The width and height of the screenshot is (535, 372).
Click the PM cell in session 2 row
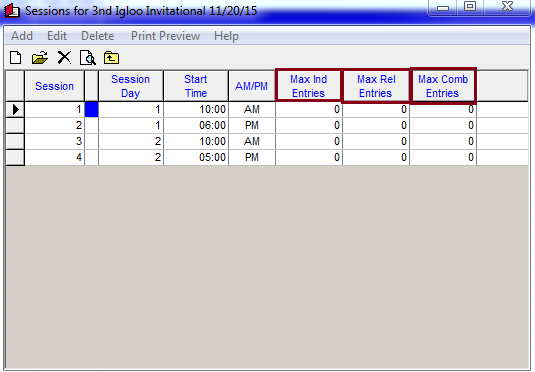click(x=252, y=126)
